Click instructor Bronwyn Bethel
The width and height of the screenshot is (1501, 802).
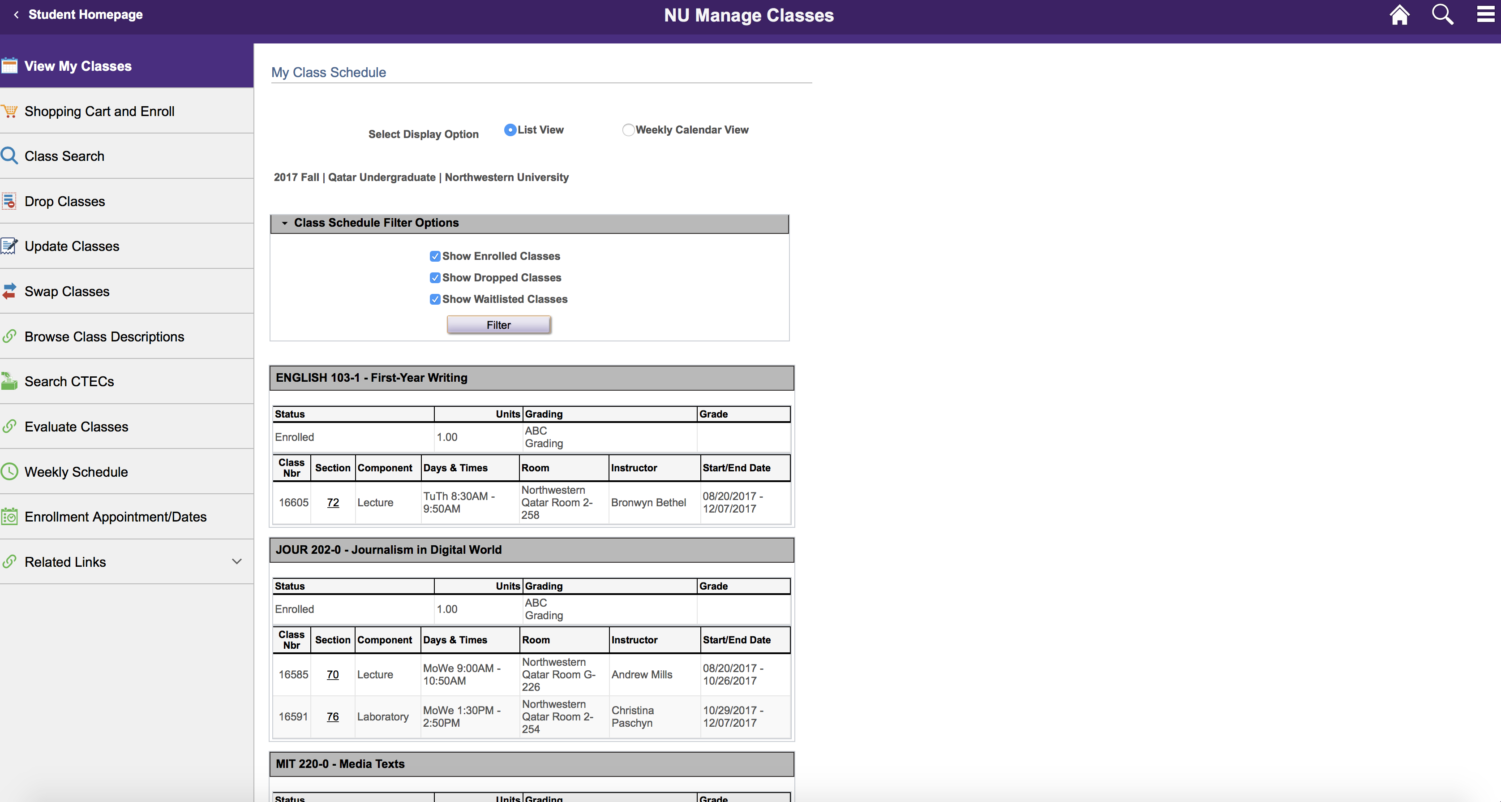tap(648, 503)
